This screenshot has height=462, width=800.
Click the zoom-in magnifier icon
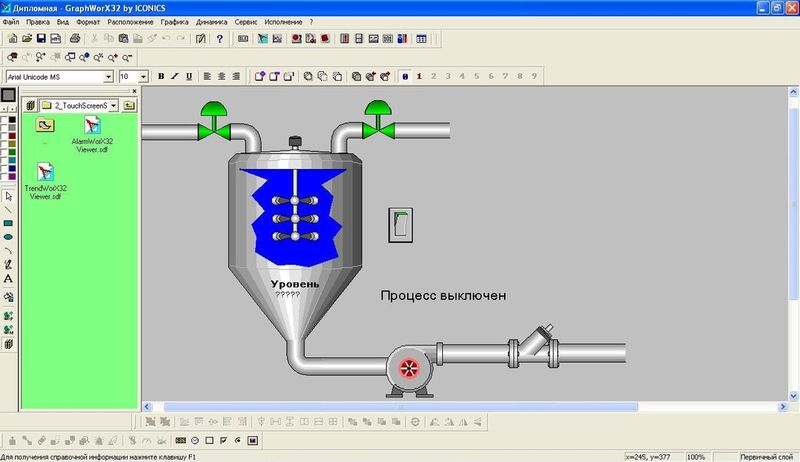click(x=112, y=57)
